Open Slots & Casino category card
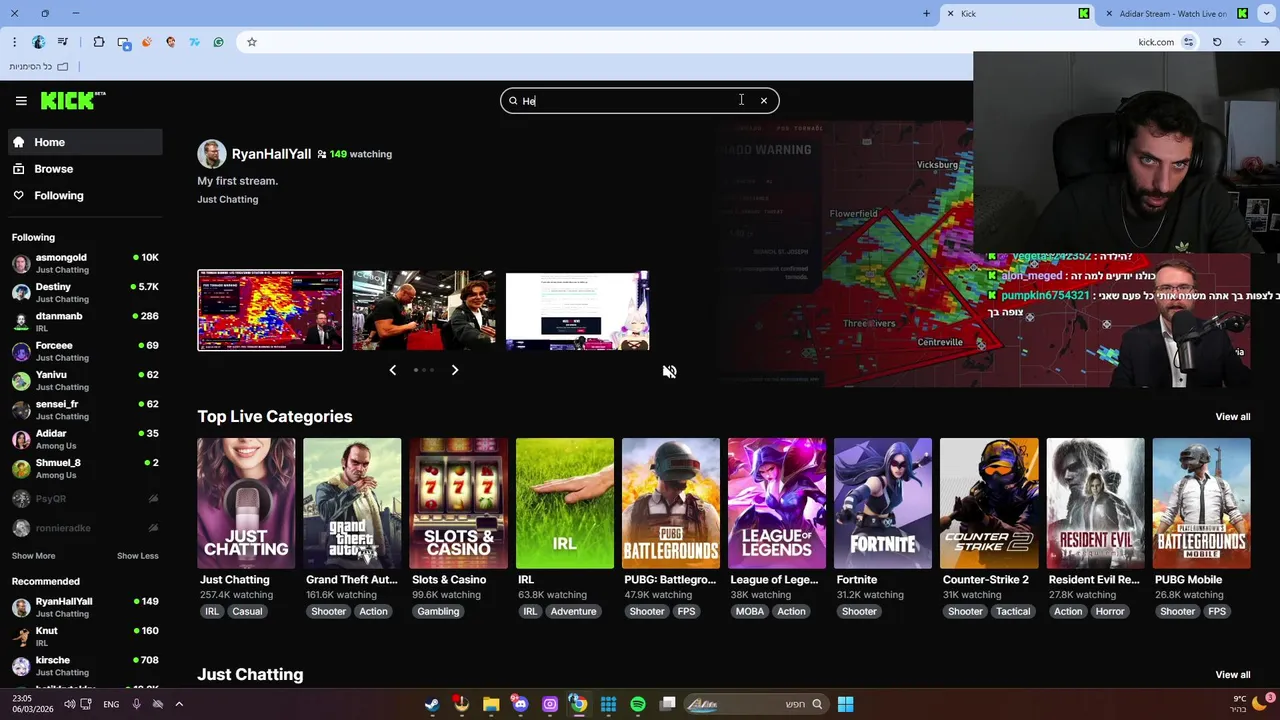Viewport: 1280px width, 720px height. pyautogui.click(x=458, y=503)
